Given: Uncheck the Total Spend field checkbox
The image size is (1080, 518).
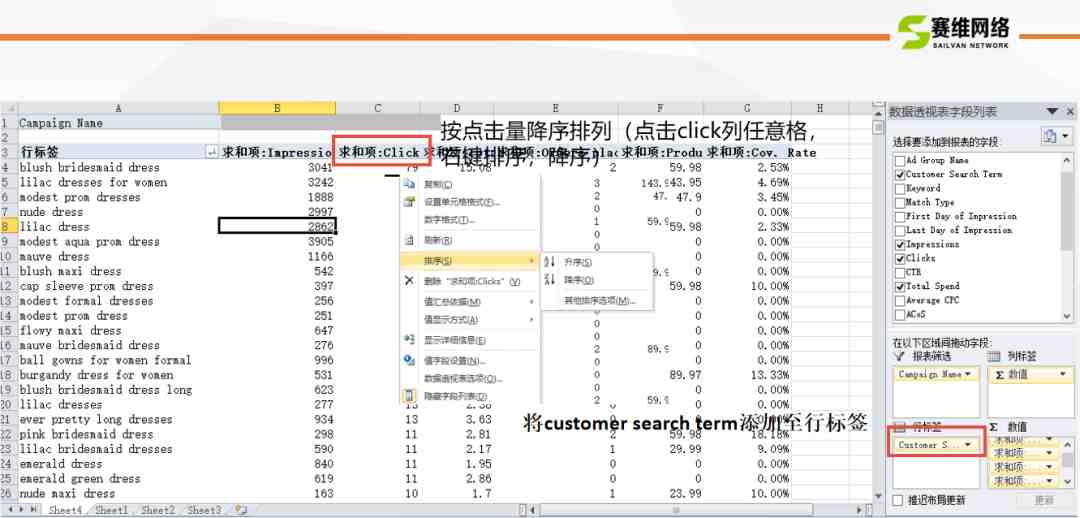Looking at the screenshot, I should (x=900, y=286).
